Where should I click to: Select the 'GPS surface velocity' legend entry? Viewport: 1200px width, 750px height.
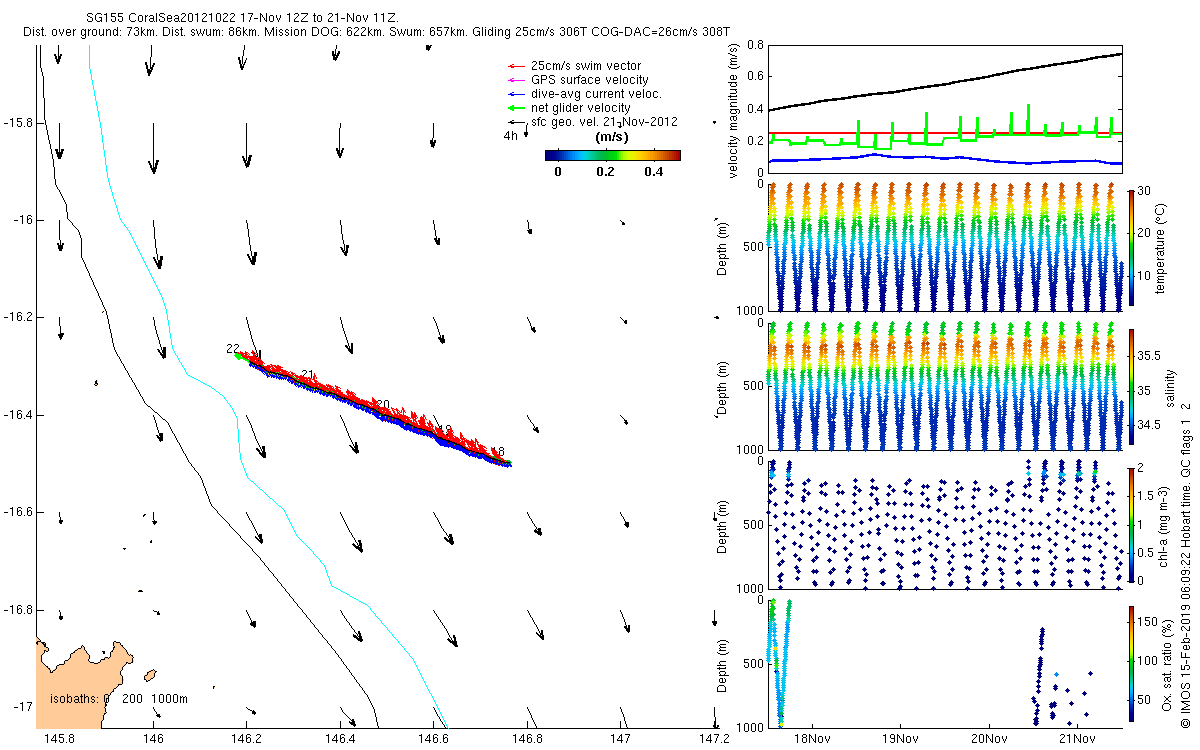pos(578,80)
